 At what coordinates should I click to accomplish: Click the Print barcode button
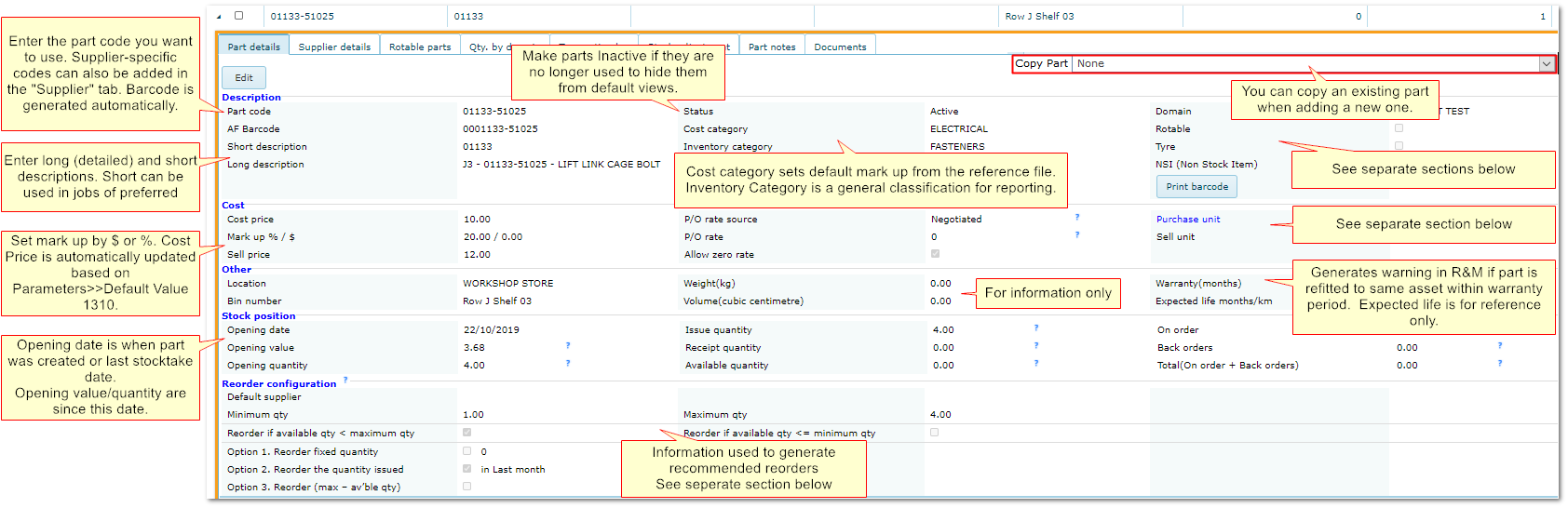pyautogui.click(x=1196, y=187)
